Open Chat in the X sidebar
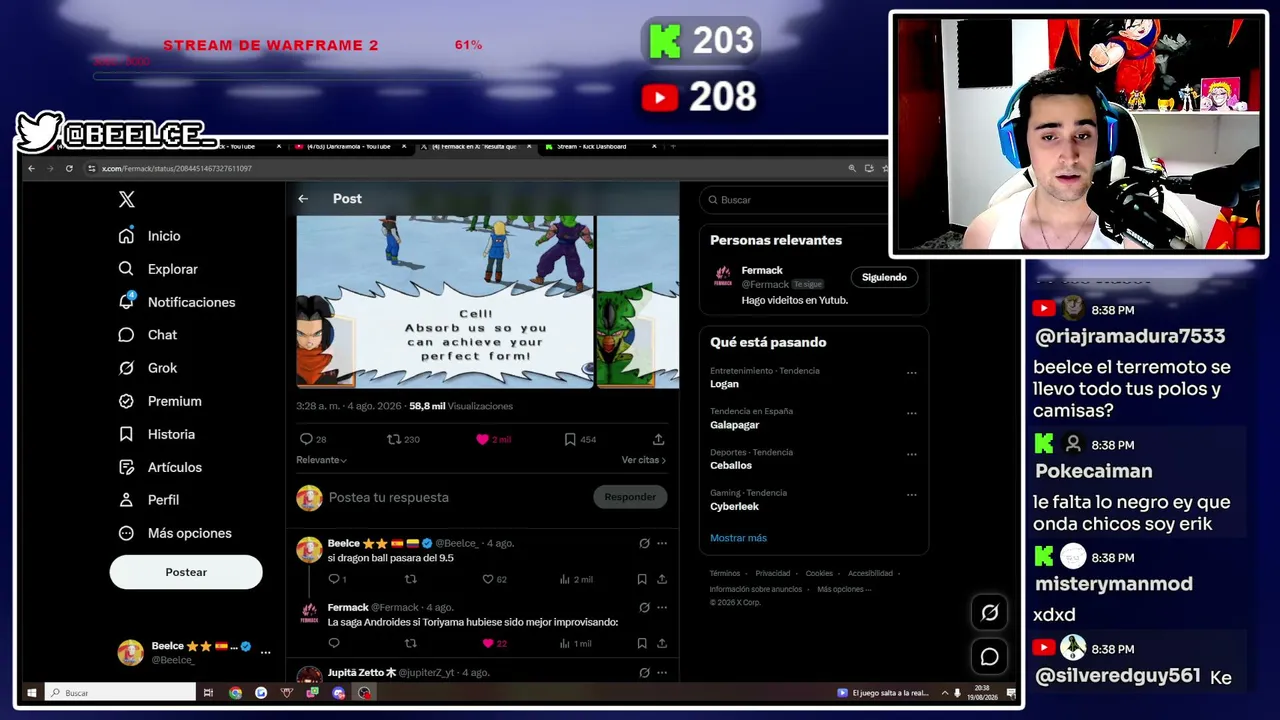 point(148,335)
